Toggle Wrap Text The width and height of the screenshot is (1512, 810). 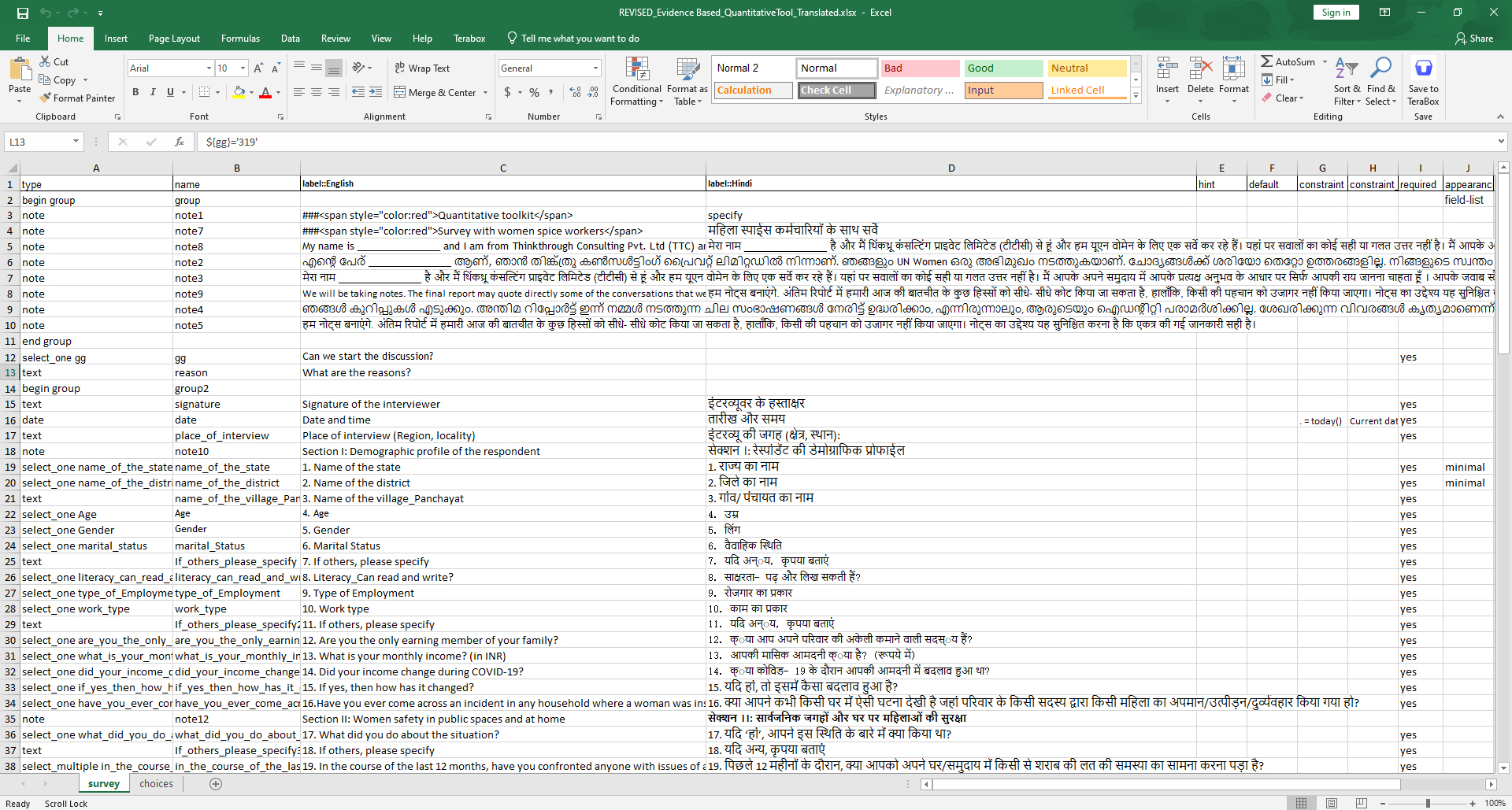[422, 68]
